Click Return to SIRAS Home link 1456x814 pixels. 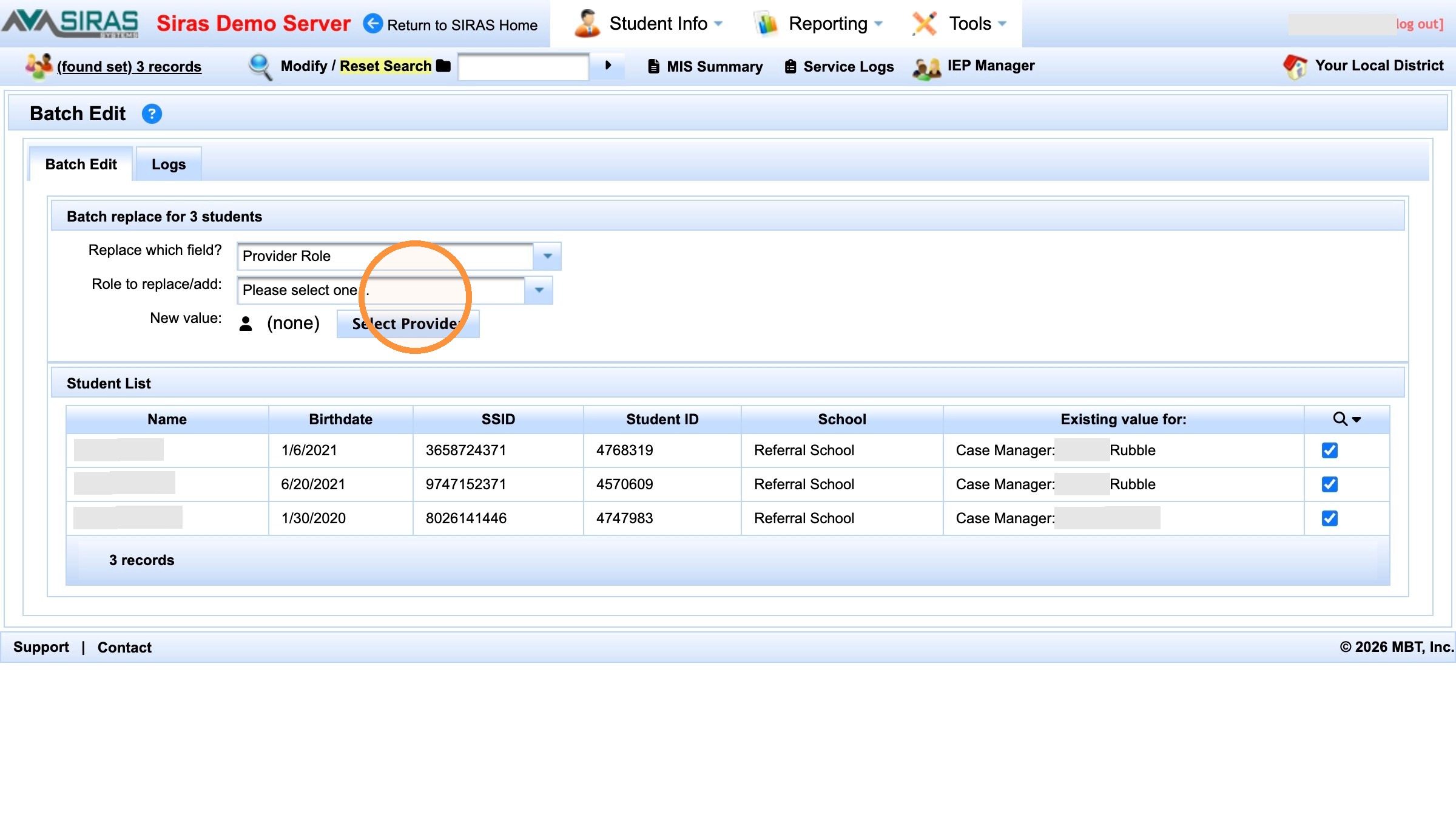pos(462,25)
